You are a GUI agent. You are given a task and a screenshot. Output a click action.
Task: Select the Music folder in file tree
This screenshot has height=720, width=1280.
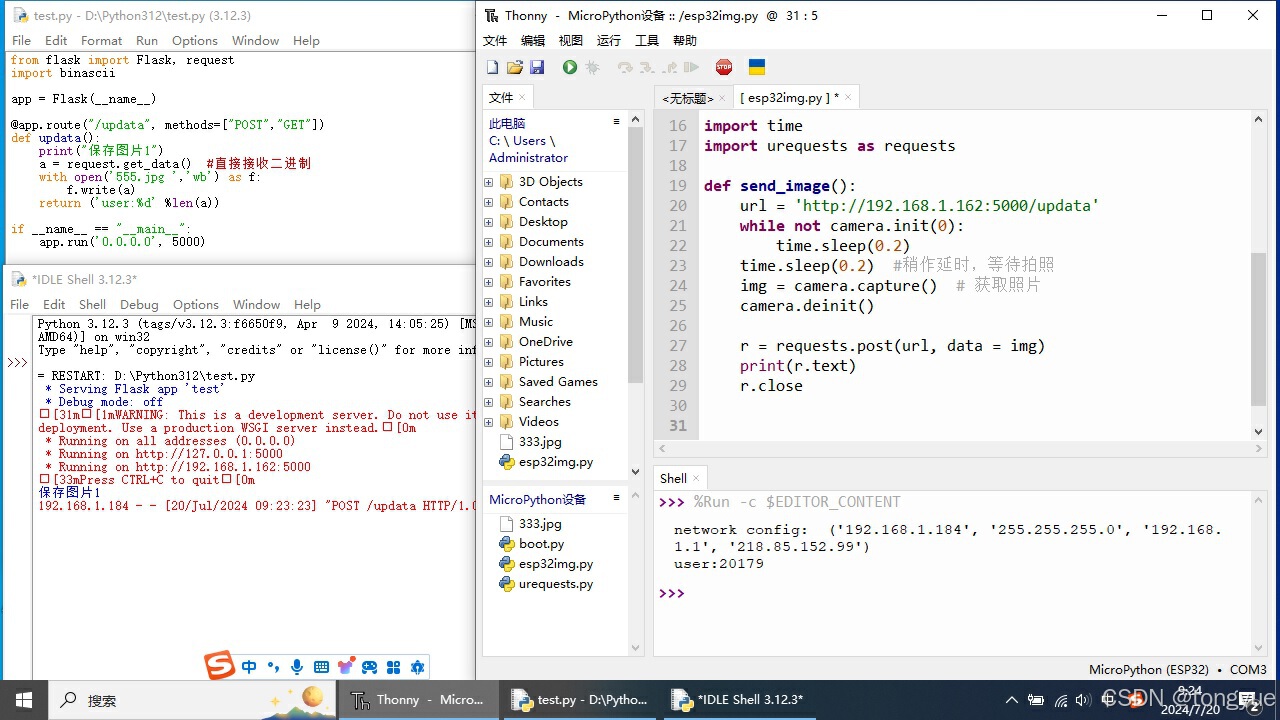point(535,322)
